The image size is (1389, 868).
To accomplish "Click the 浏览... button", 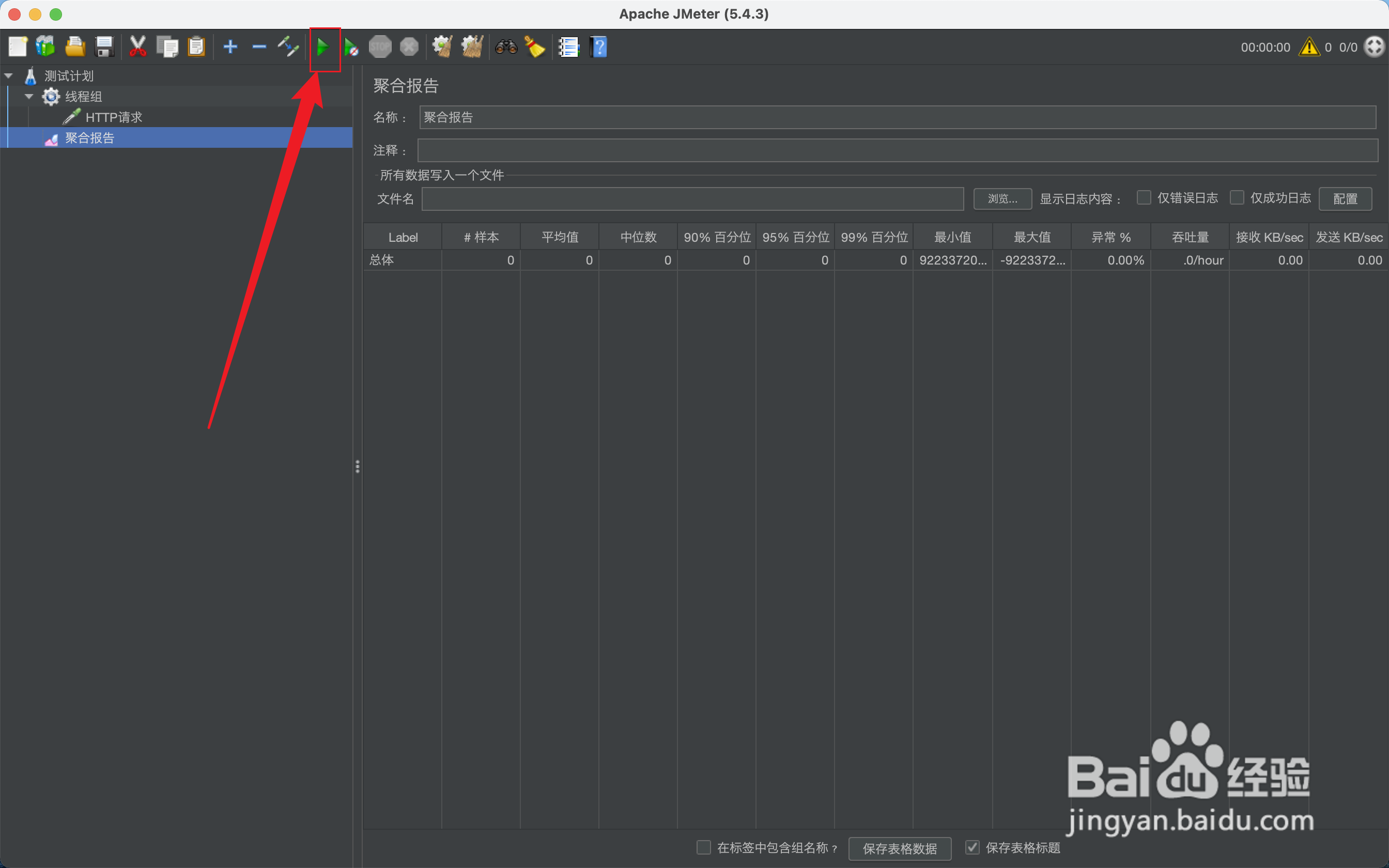I will 1002,198.
